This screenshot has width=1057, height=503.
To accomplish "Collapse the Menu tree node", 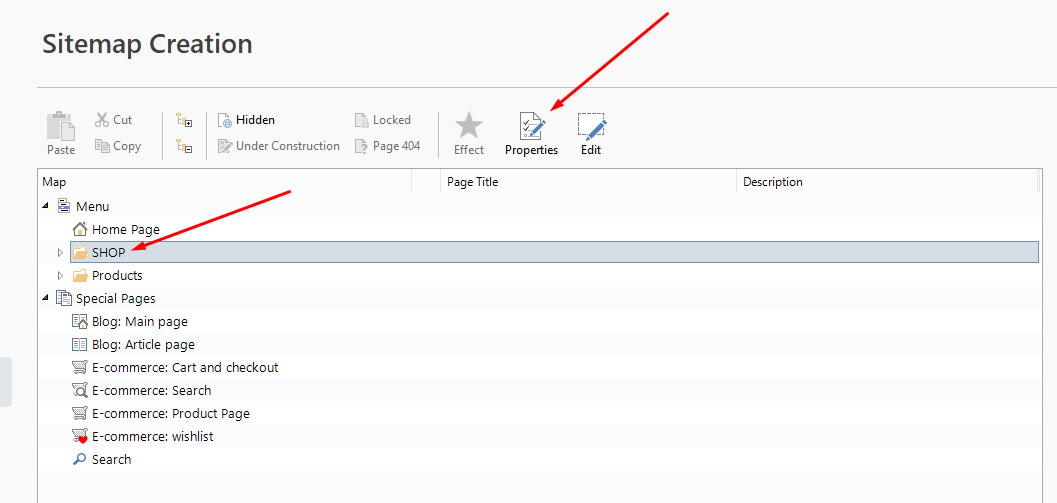I will point(45,207).
